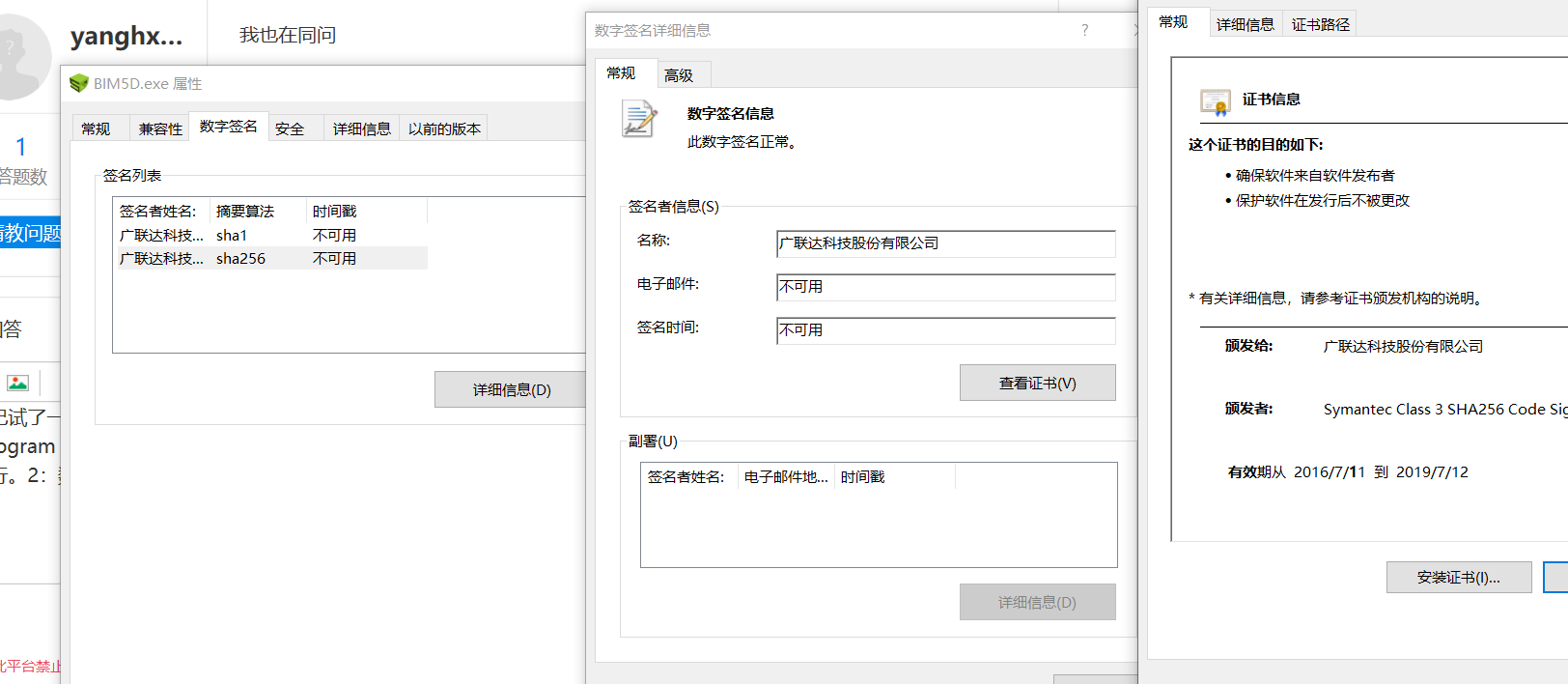Viewport: 1568px width, 684px height.
Task: Switch to the 高级 tab
Action: point(679,74)
